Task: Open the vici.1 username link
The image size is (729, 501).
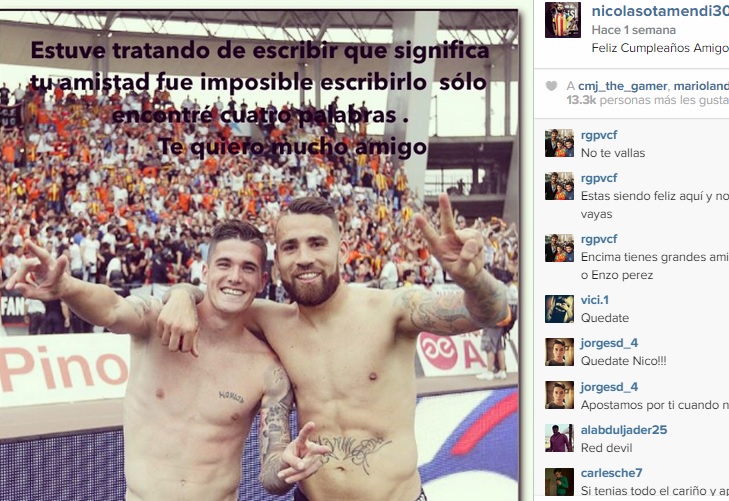Action: click(595, 300)
